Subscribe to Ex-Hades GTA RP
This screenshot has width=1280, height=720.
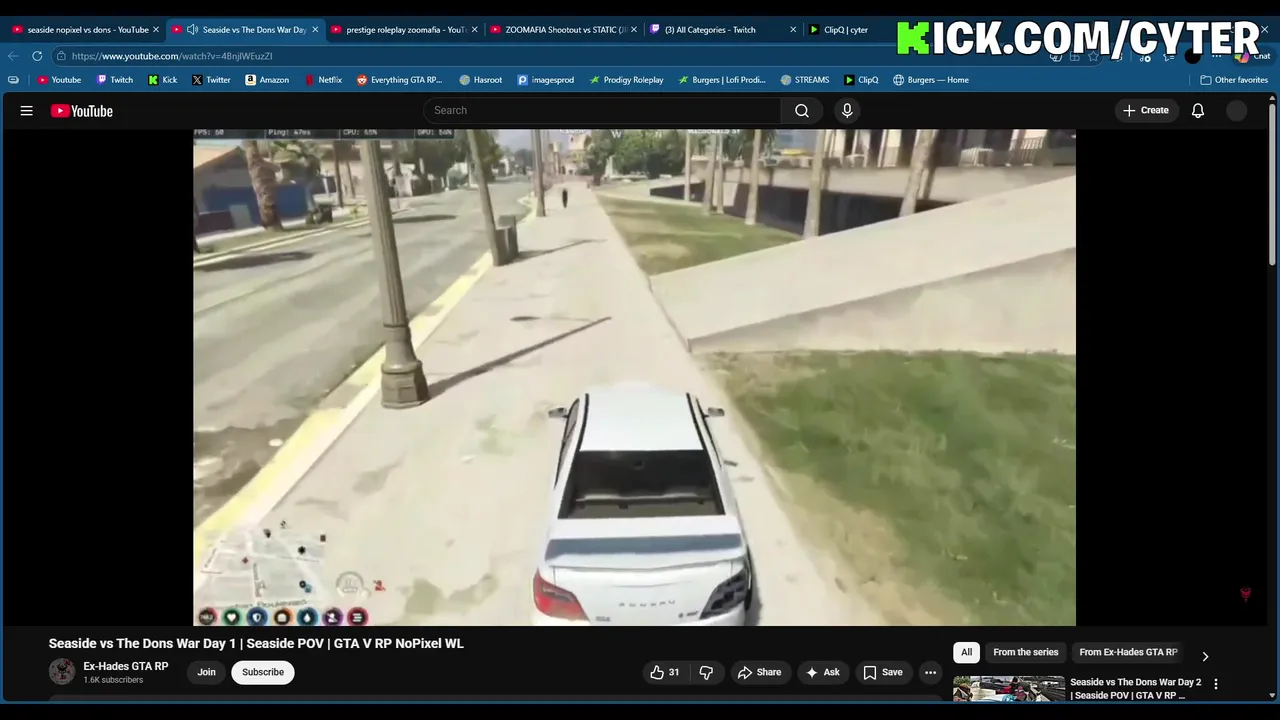click(x=263, y=672)
